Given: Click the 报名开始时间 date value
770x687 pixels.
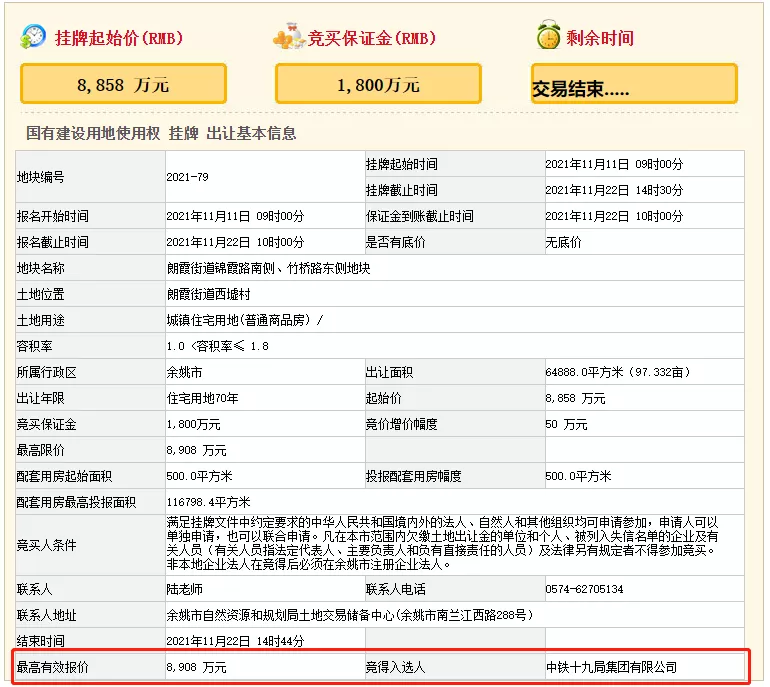Looking at the screenshot, I should (235, 216).
